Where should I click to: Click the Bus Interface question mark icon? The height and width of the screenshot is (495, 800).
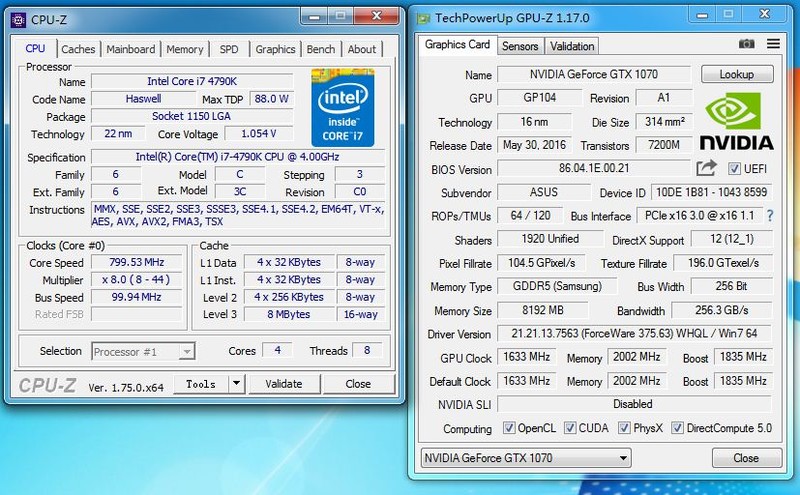click(770, 216)
